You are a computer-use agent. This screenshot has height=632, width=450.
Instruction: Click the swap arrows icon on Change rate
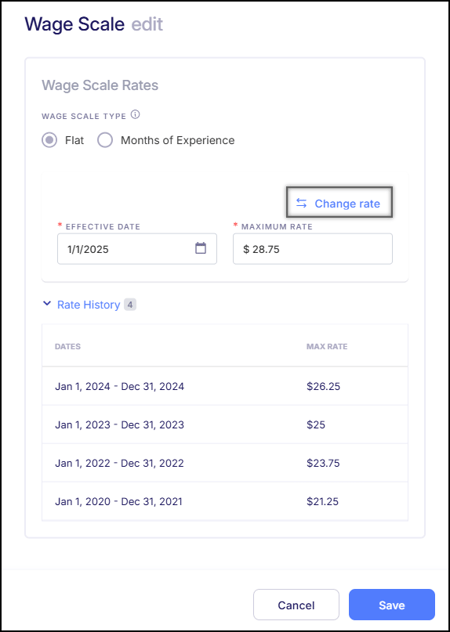[x=301, y=203]
